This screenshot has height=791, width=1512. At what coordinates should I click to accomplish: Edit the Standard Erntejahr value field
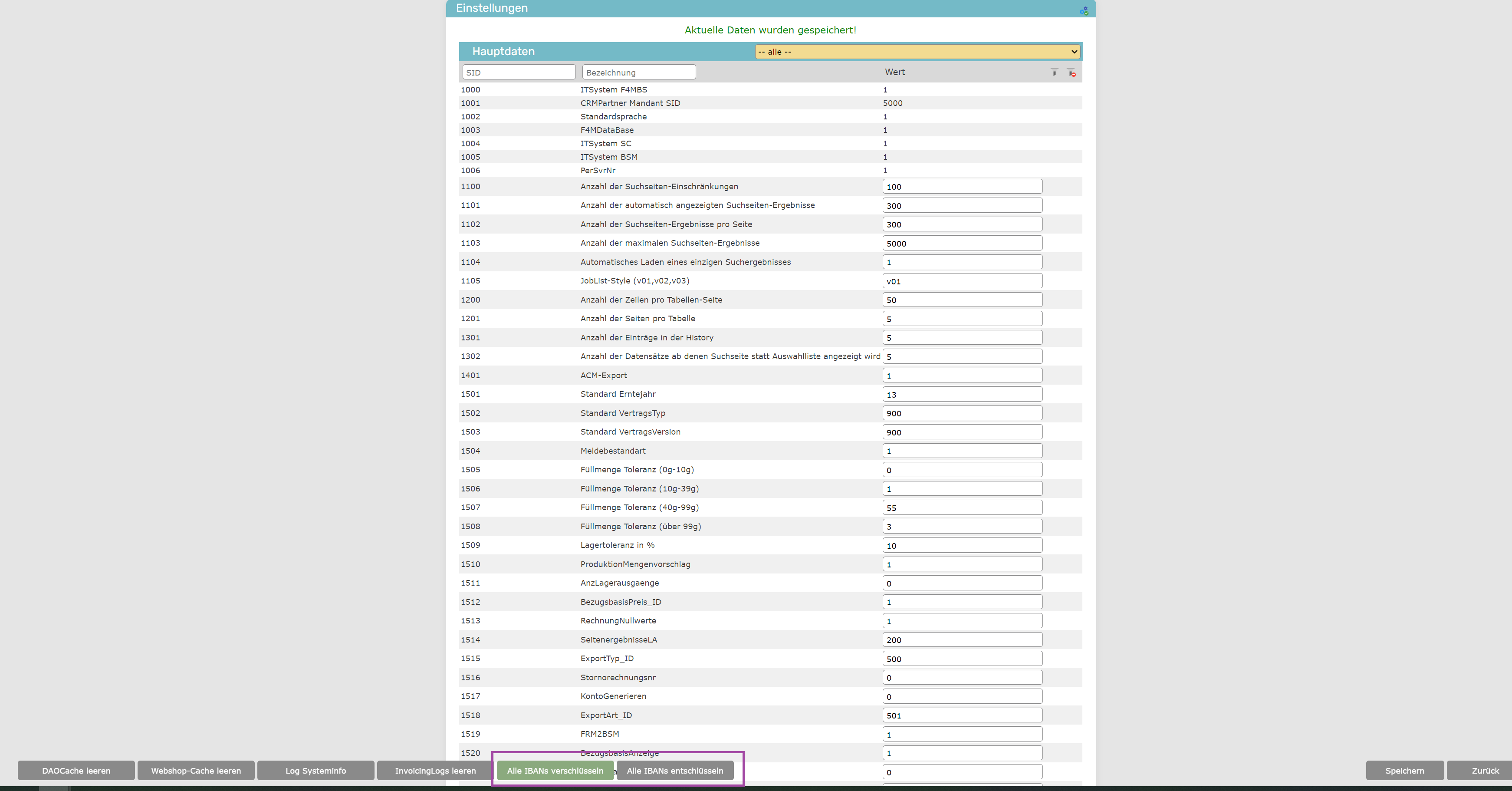[962, 394]
